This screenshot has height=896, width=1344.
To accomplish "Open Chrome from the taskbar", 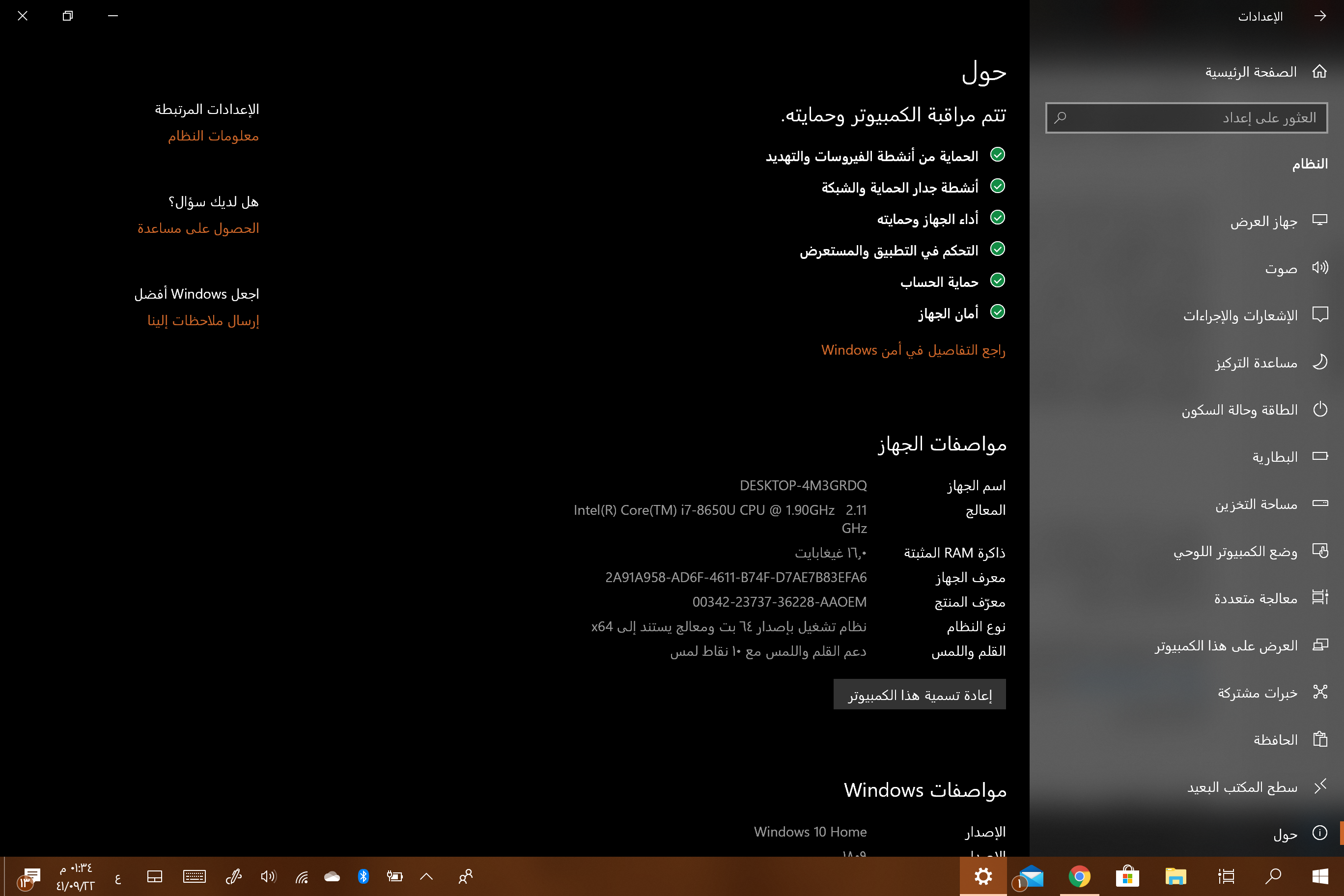I will 1079,876.
